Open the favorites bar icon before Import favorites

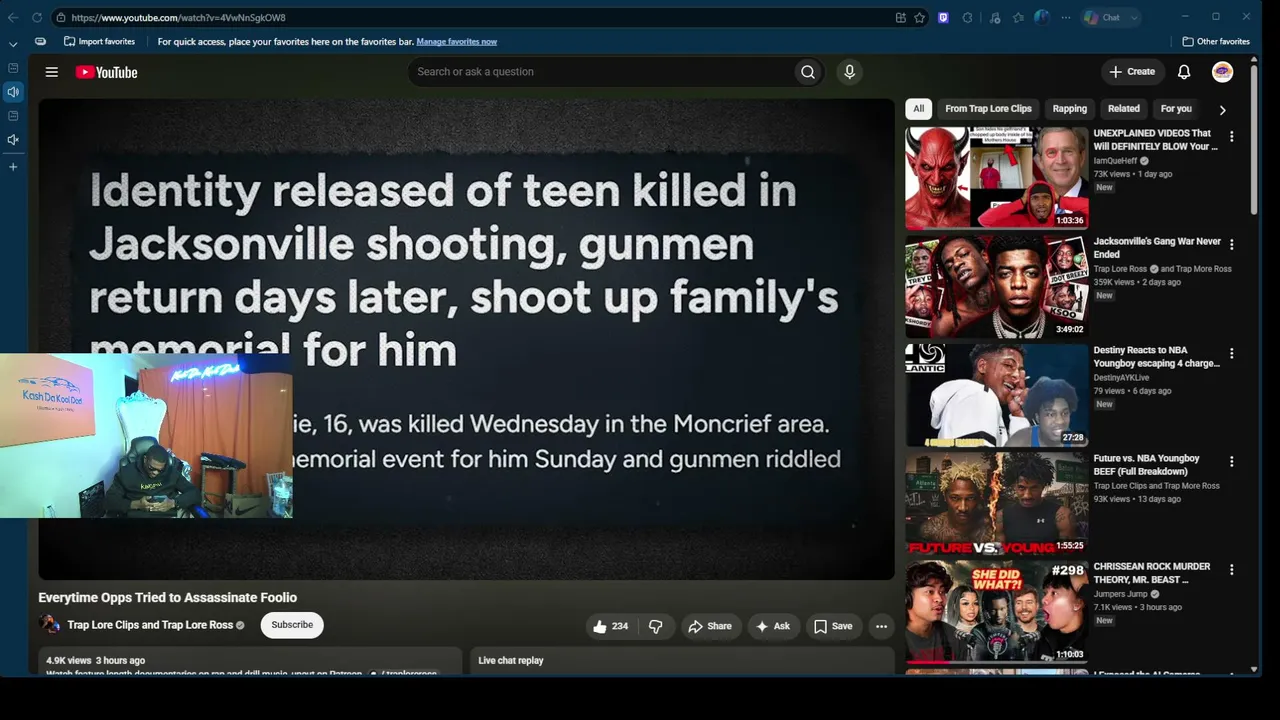pyautogui.click(x=40, y=42)
